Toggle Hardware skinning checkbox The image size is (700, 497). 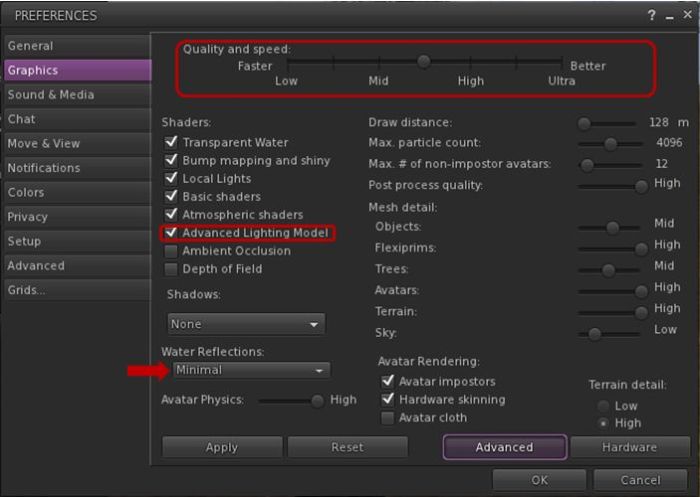click(x=388, y=399)
